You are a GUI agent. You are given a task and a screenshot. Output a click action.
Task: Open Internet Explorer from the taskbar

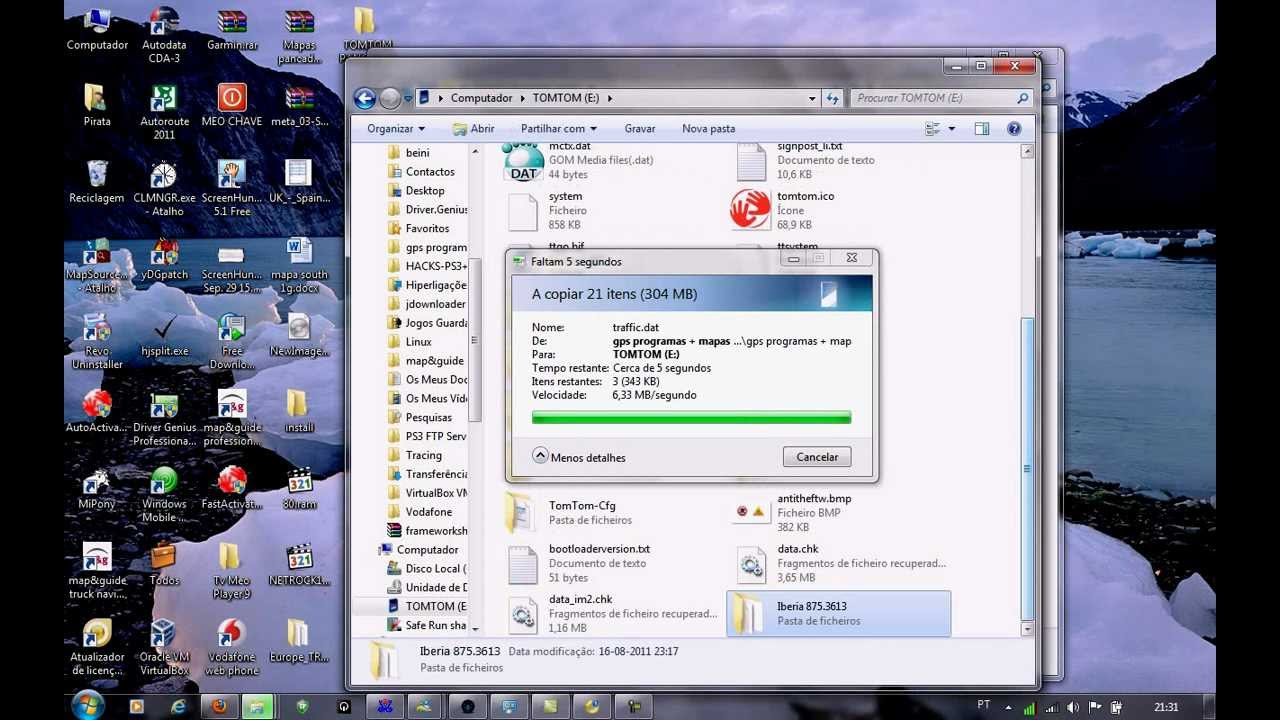(178, 706)
